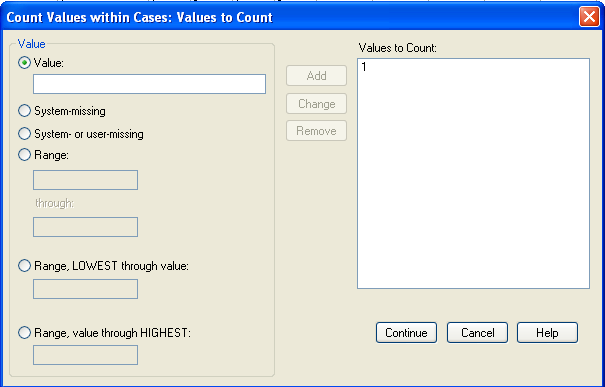Select the entry 1 in Values to Count
This screenshot has width=605, height=387.
[x=364, y=67]
